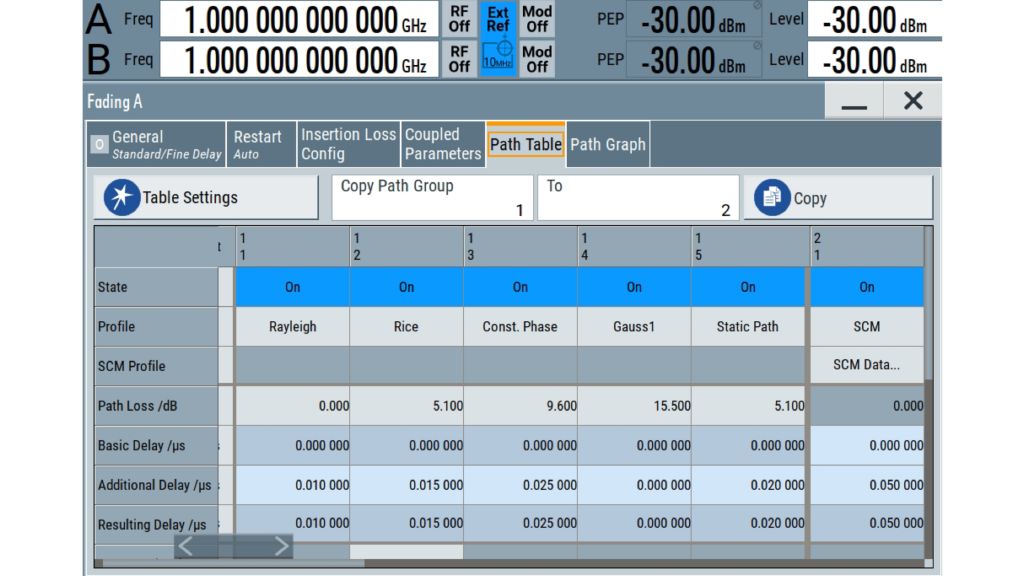Click the channel B label icon
Image resolution: width=1024 pixels, height=576 pixels.
coord(99,59)
